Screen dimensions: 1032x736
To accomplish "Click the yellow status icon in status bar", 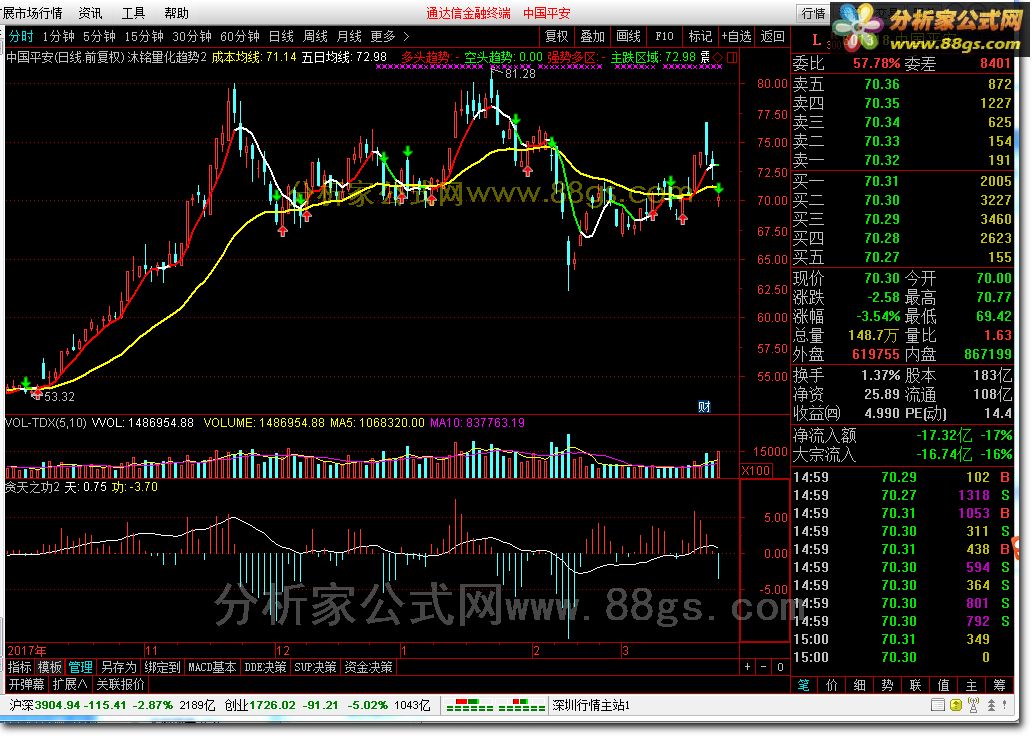I will point(956,705).
